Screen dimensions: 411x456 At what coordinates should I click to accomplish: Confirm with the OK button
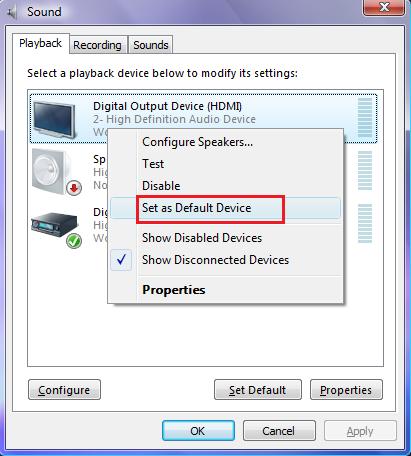198,431
